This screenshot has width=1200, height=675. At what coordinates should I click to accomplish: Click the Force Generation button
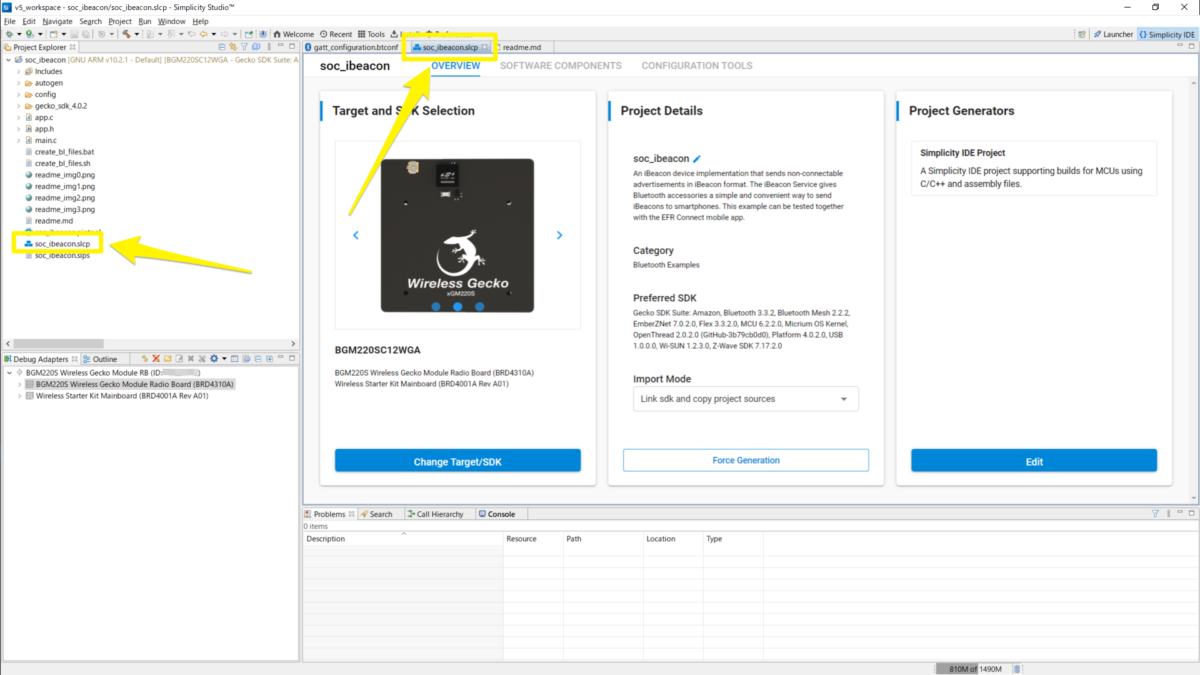point(746,460)
